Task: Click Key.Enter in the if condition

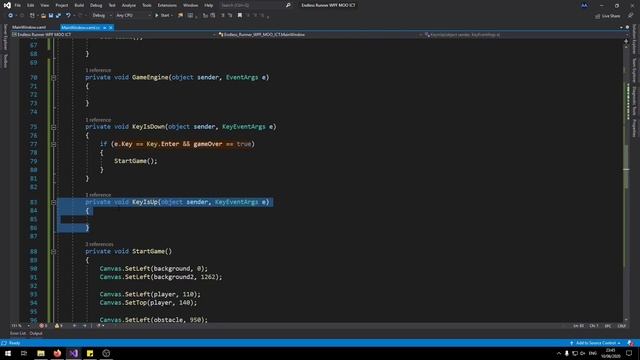Action: click(x=162, y=144)
